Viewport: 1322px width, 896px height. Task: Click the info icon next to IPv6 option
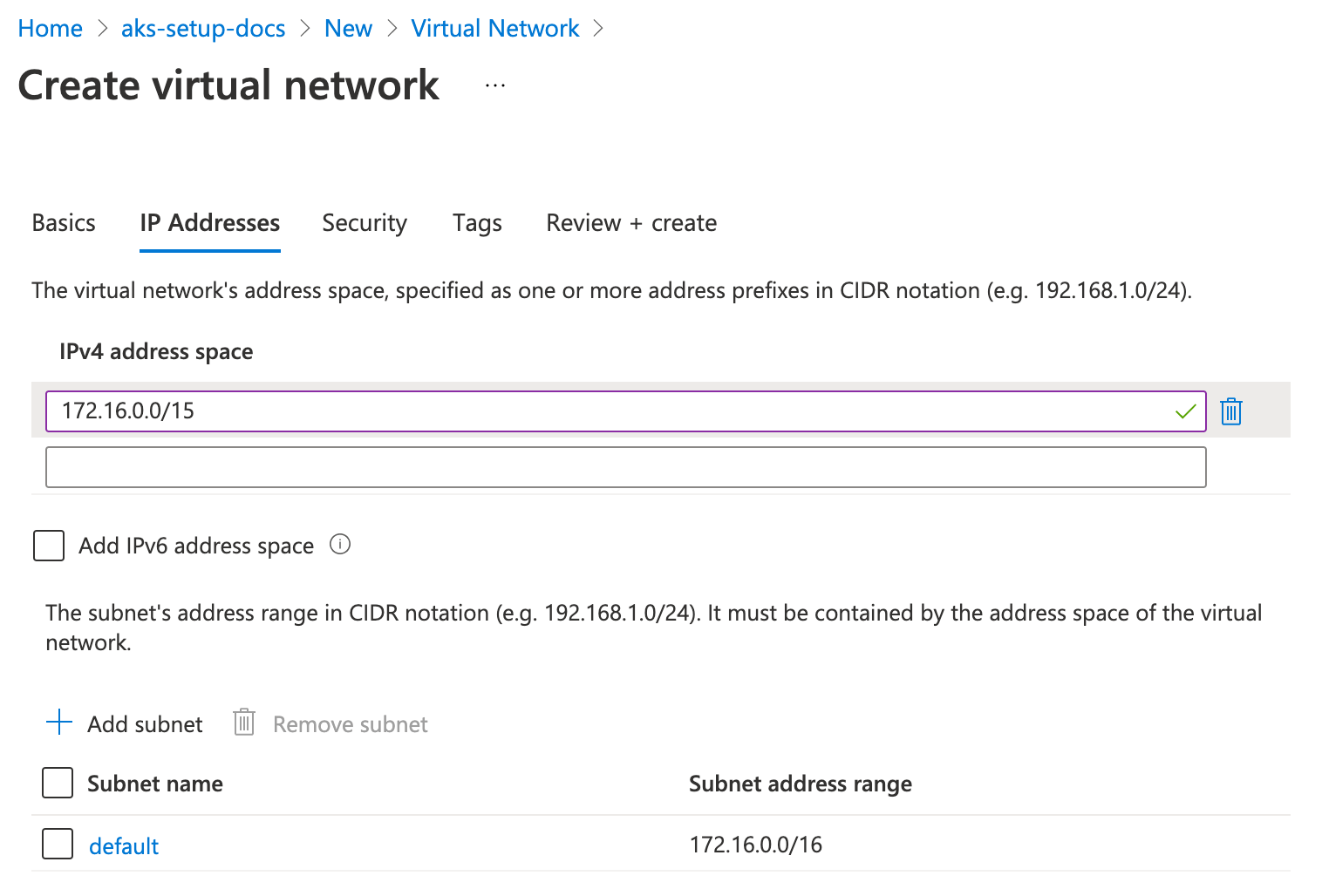click(340, 545)
